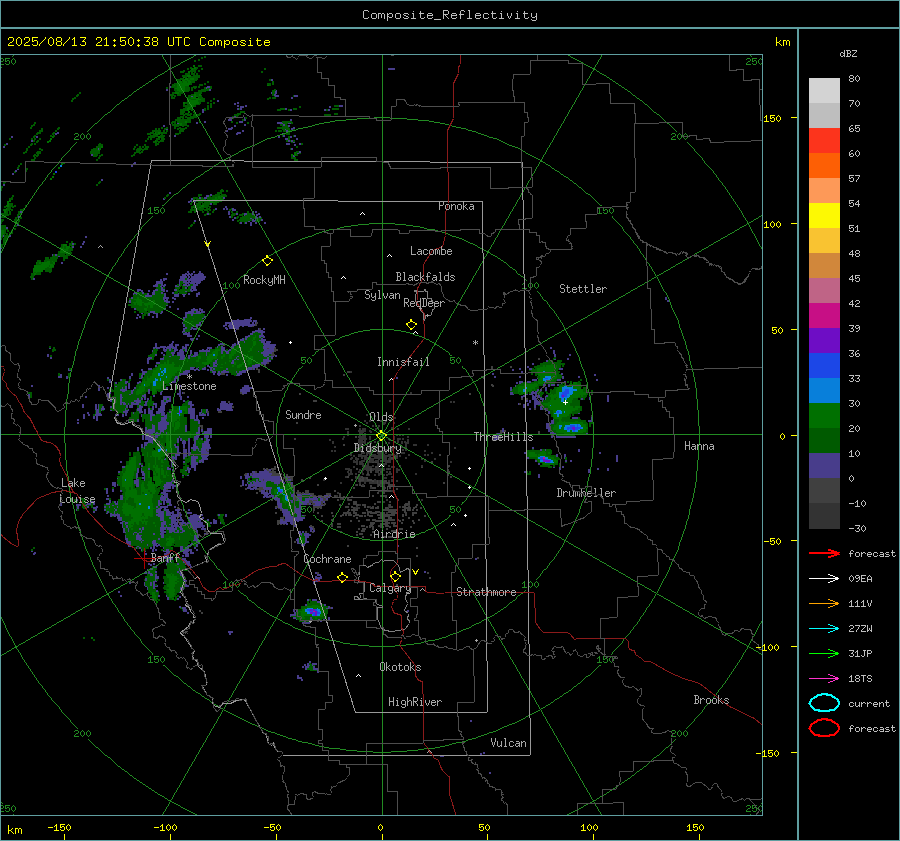Click the green swatch between 30 and 20
Screen dimensions: 900x841
[824, 416]
